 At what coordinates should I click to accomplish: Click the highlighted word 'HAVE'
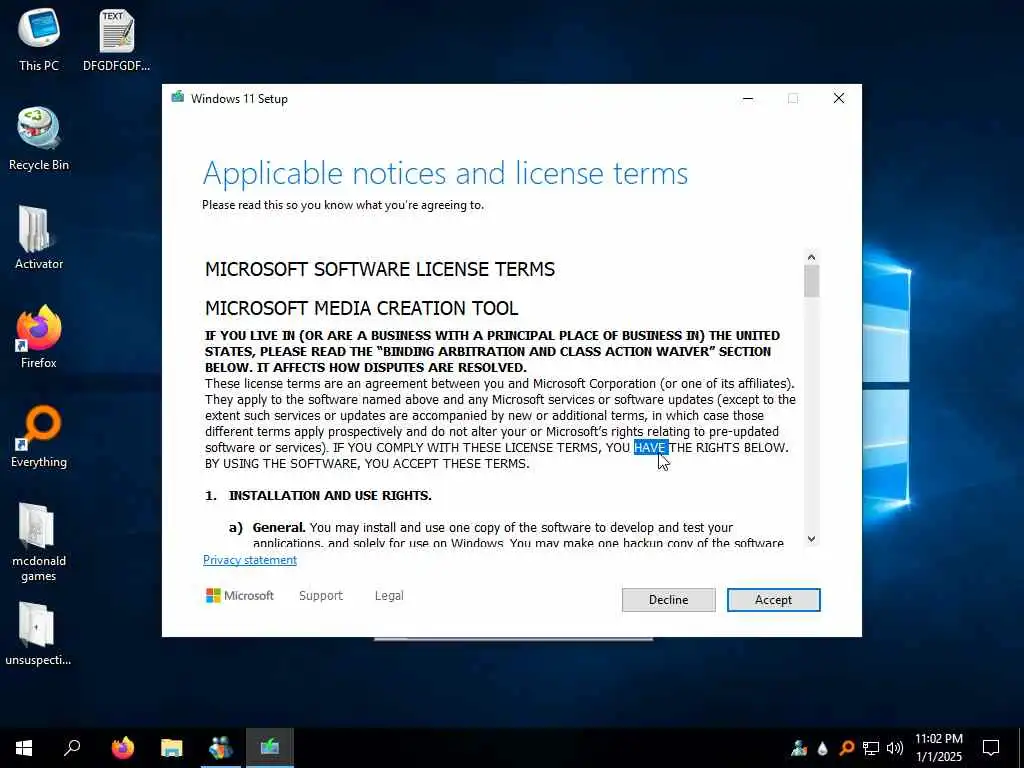[650, 447]
